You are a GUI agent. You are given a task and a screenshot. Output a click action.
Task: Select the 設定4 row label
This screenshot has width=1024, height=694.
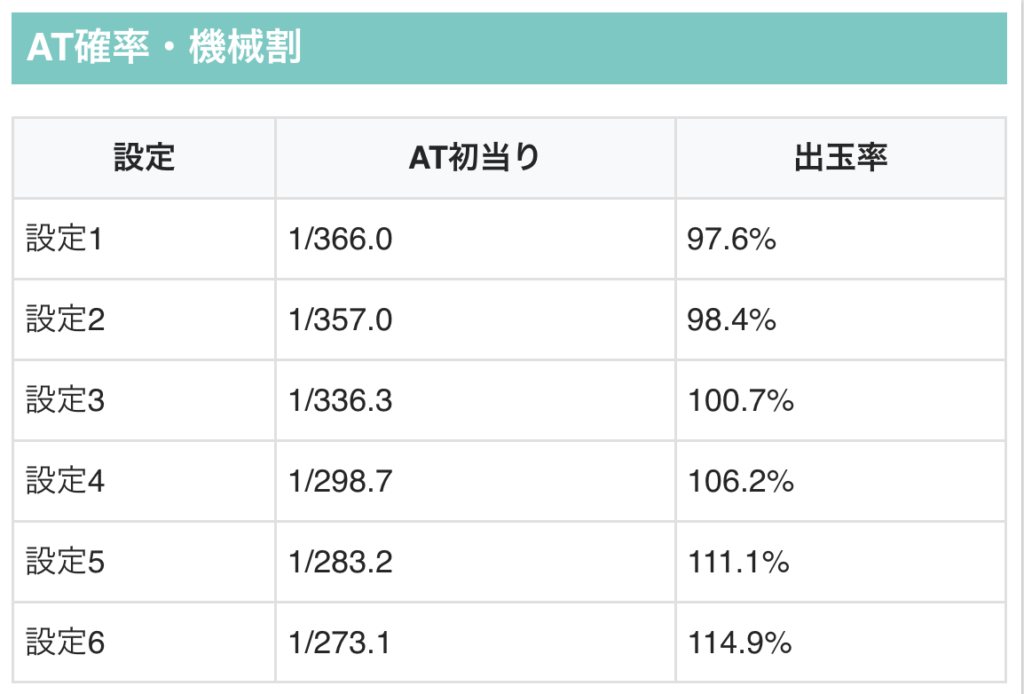[65, 482]
